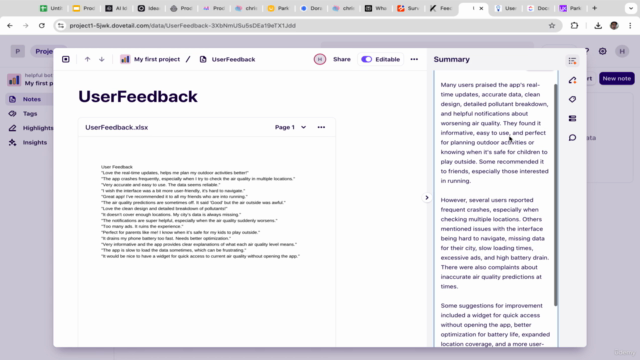Go to previous note with up arrow
The image size is (640, 360).
point(87,59)
